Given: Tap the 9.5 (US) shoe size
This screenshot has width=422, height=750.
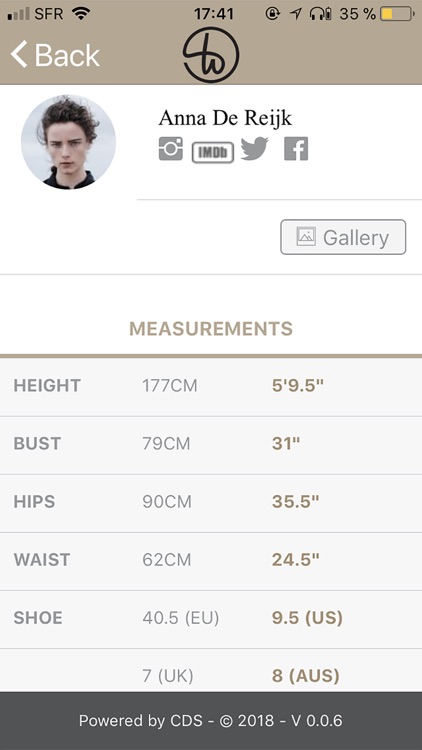Looking at the screenshot, I should click(307, 618).
